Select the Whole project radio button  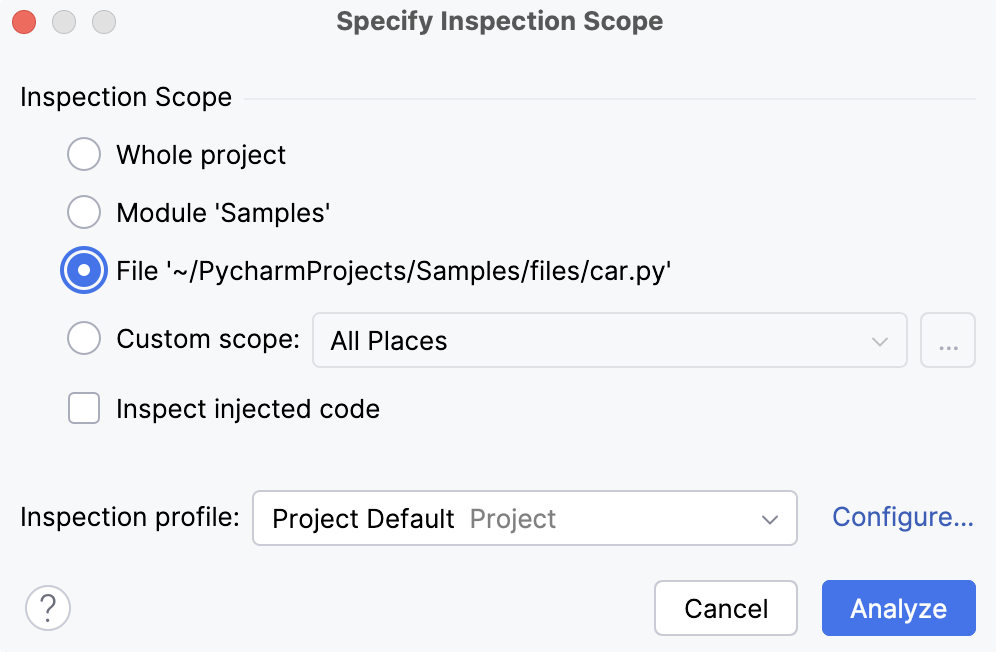[x=84, y=154]
